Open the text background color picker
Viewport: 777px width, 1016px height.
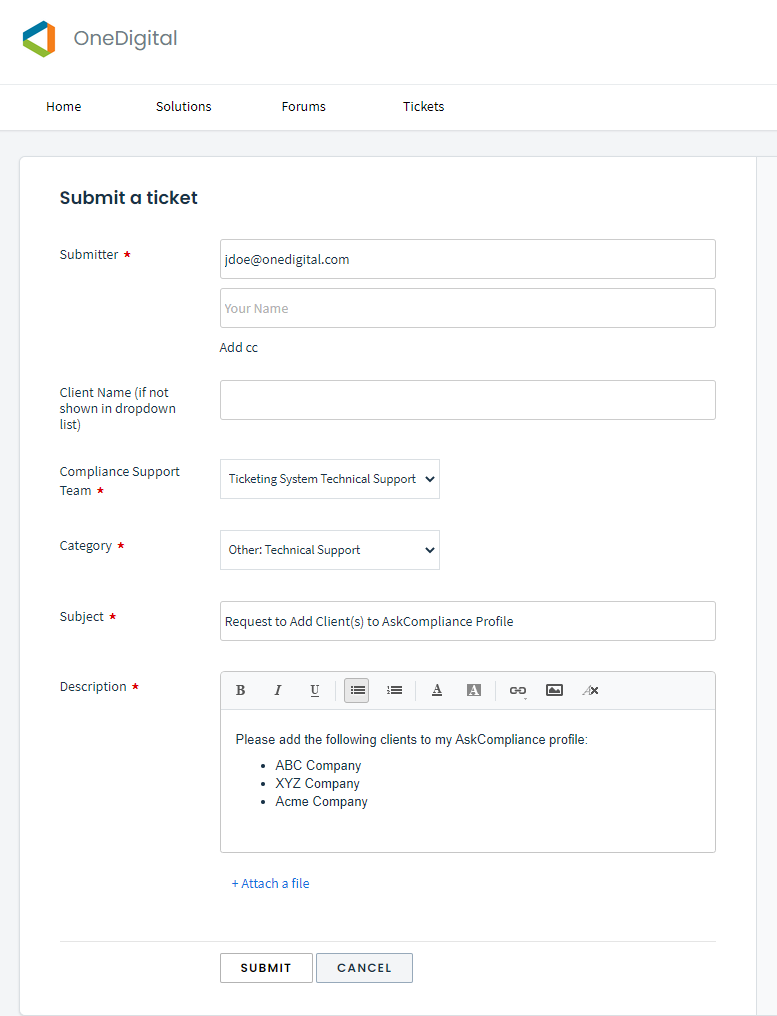click(x=474, y=690)
